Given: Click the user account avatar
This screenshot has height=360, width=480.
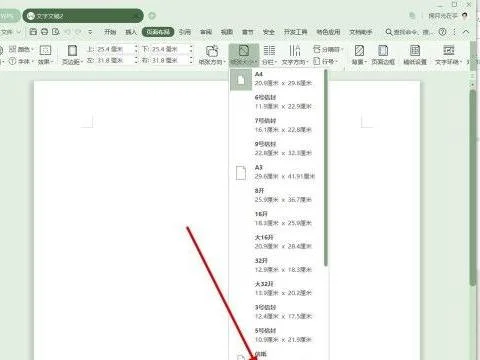Looking at the screenshot, I should tap(465, 15).
